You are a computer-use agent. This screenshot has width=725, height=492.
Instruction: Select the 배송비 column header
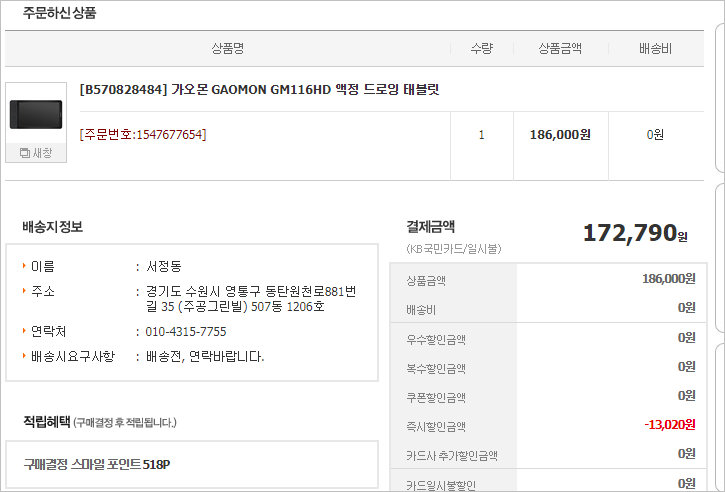(x=655, y=49)
